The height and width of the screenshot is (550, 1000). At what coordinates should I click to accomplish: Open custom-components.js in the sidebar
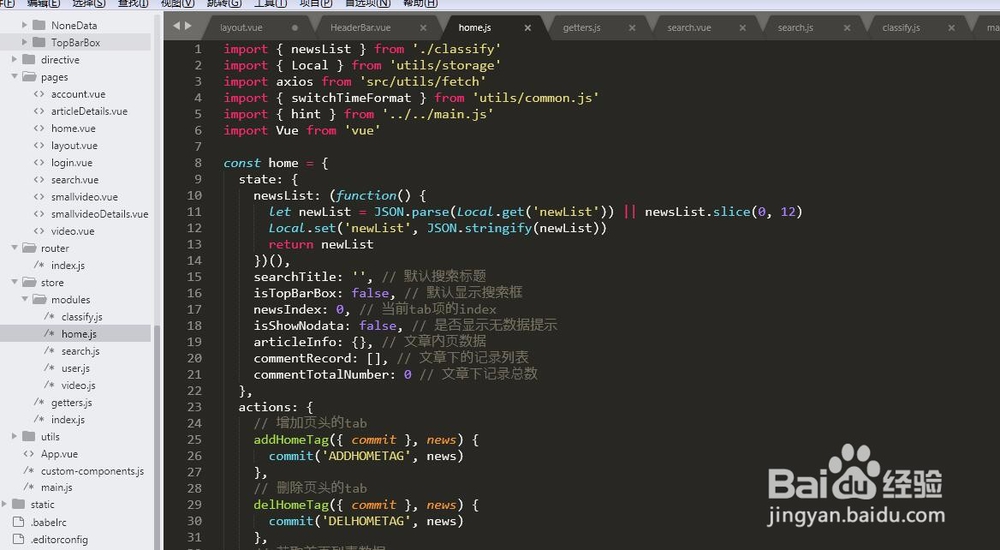pyautogui.click(x=92, y=471)
